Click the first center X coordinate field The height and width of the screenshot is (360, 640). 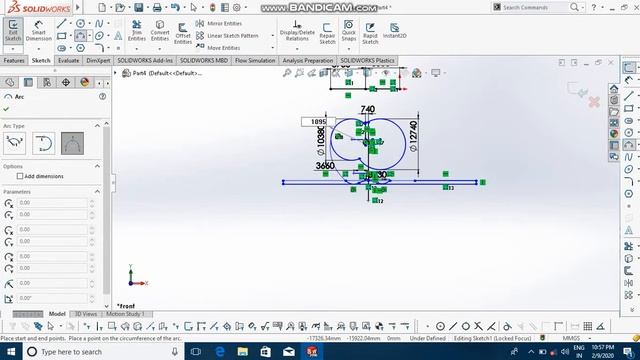click(52, 202)
